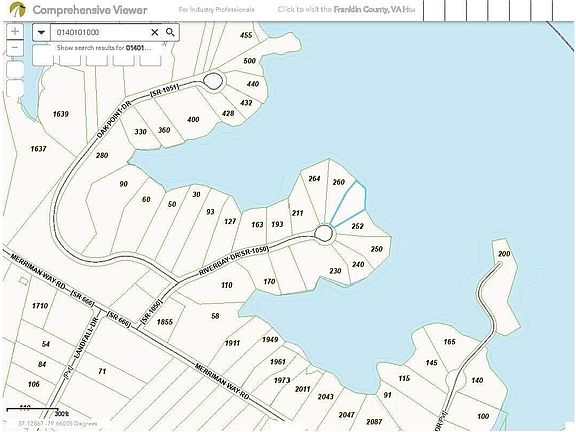Screen dimensions: 576x432
Task: Run search with the magnifier icon
Action: (x=170, y=32)
